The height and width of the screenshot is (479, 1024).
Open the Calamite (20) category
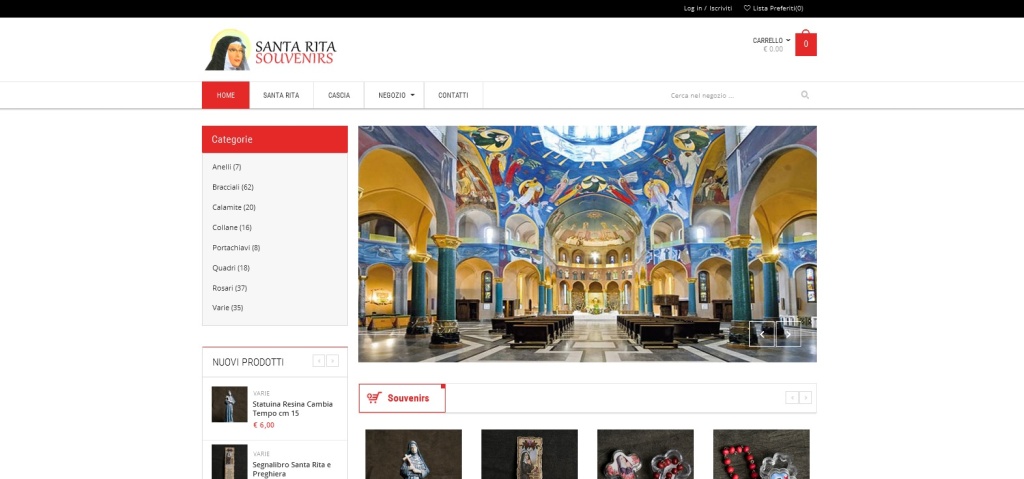point(234,207)
